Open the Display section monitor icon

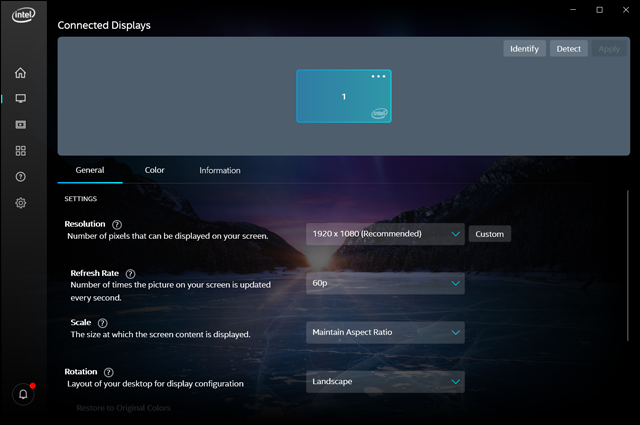[x=20, y=98]
